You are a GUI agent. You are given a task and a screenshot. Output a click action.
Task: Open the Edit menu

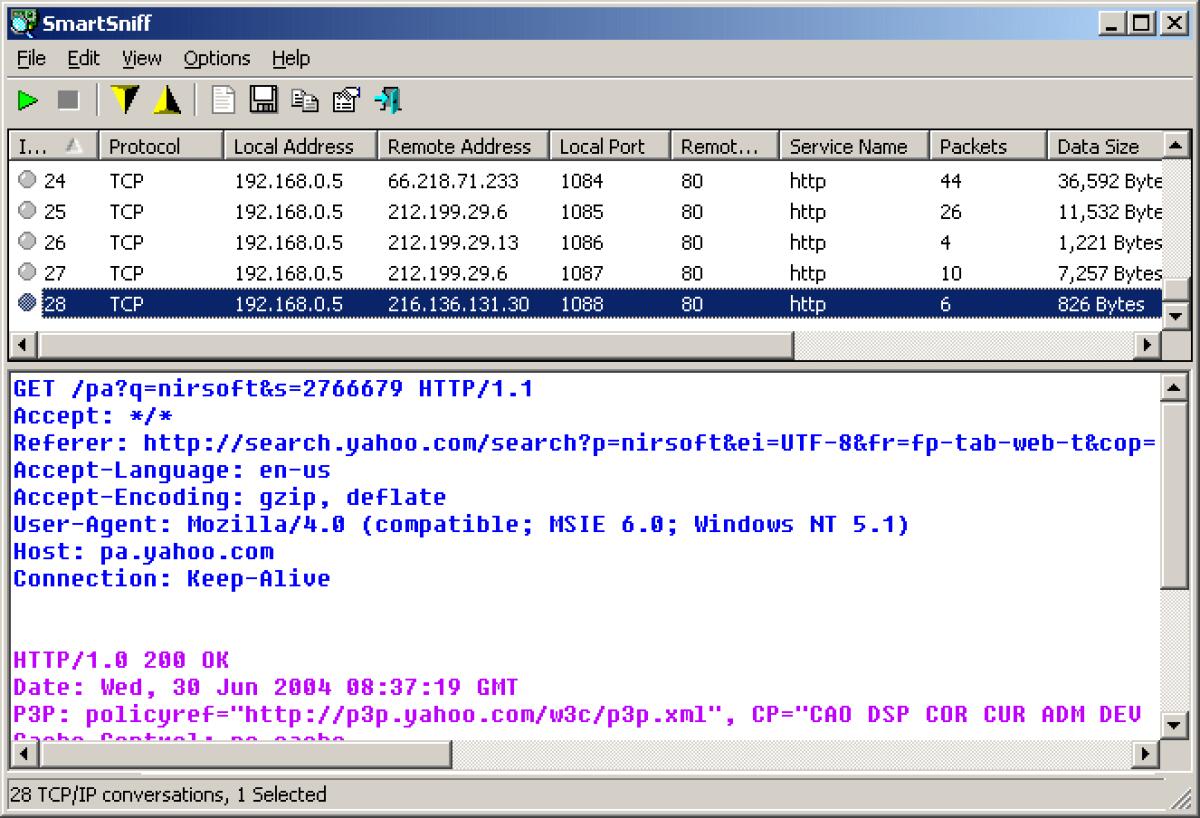[x=83, y=58]
